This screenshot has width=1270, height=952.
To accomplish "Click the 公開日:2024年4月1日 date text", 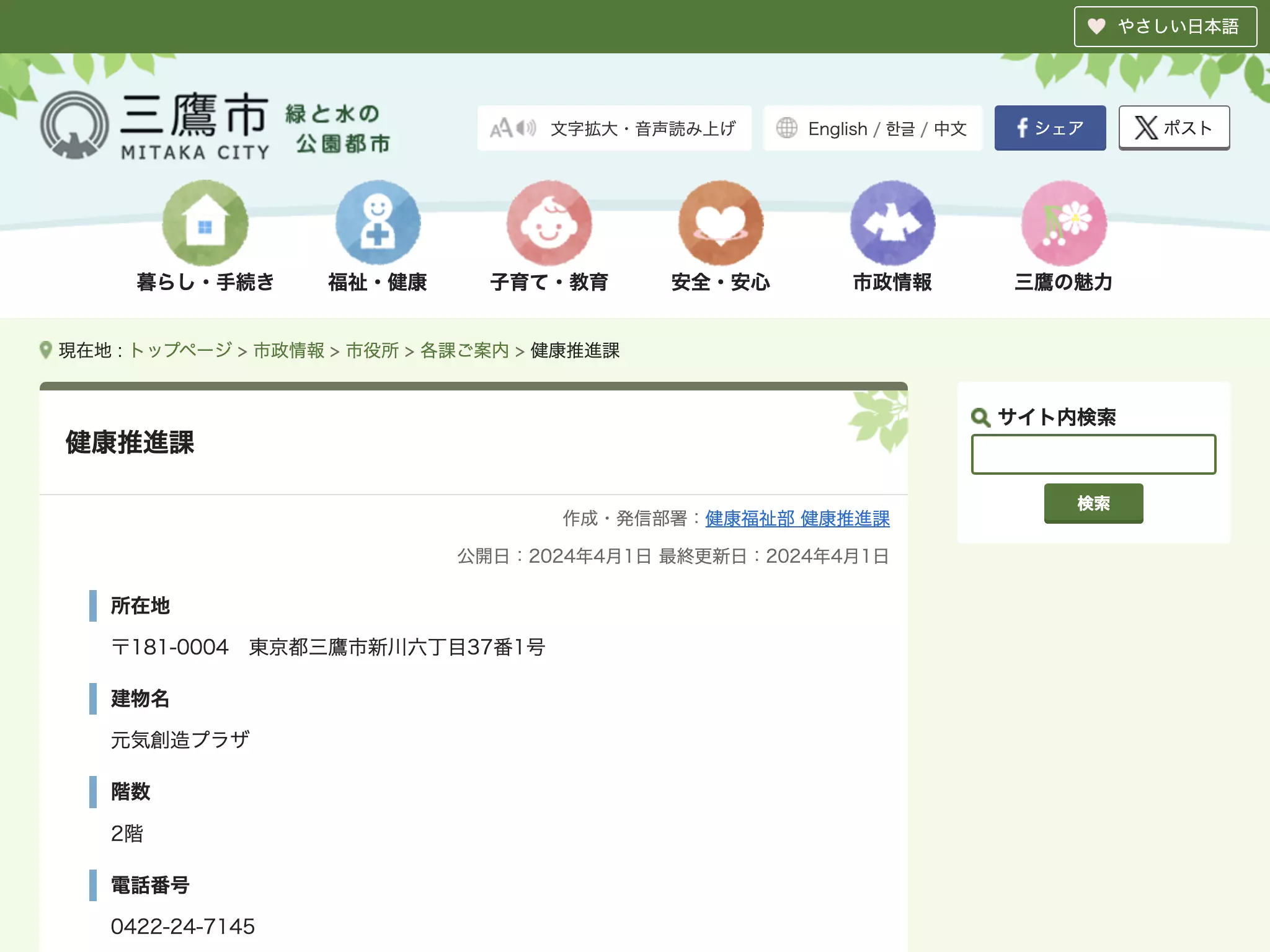I will 554,556.
